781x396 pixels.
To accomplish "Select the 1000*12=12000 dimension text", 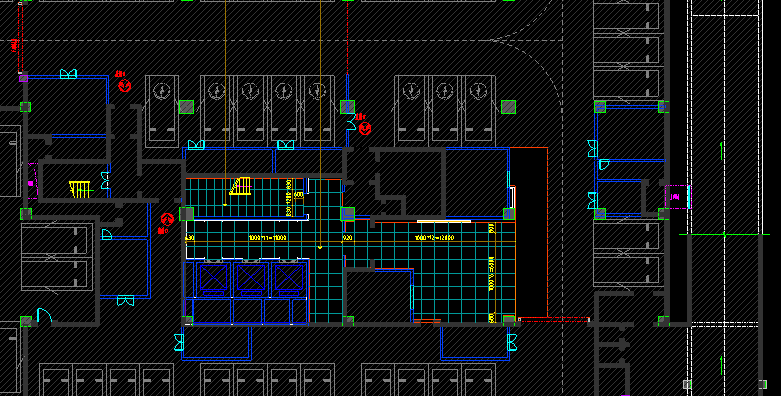I will coord(434,238).
